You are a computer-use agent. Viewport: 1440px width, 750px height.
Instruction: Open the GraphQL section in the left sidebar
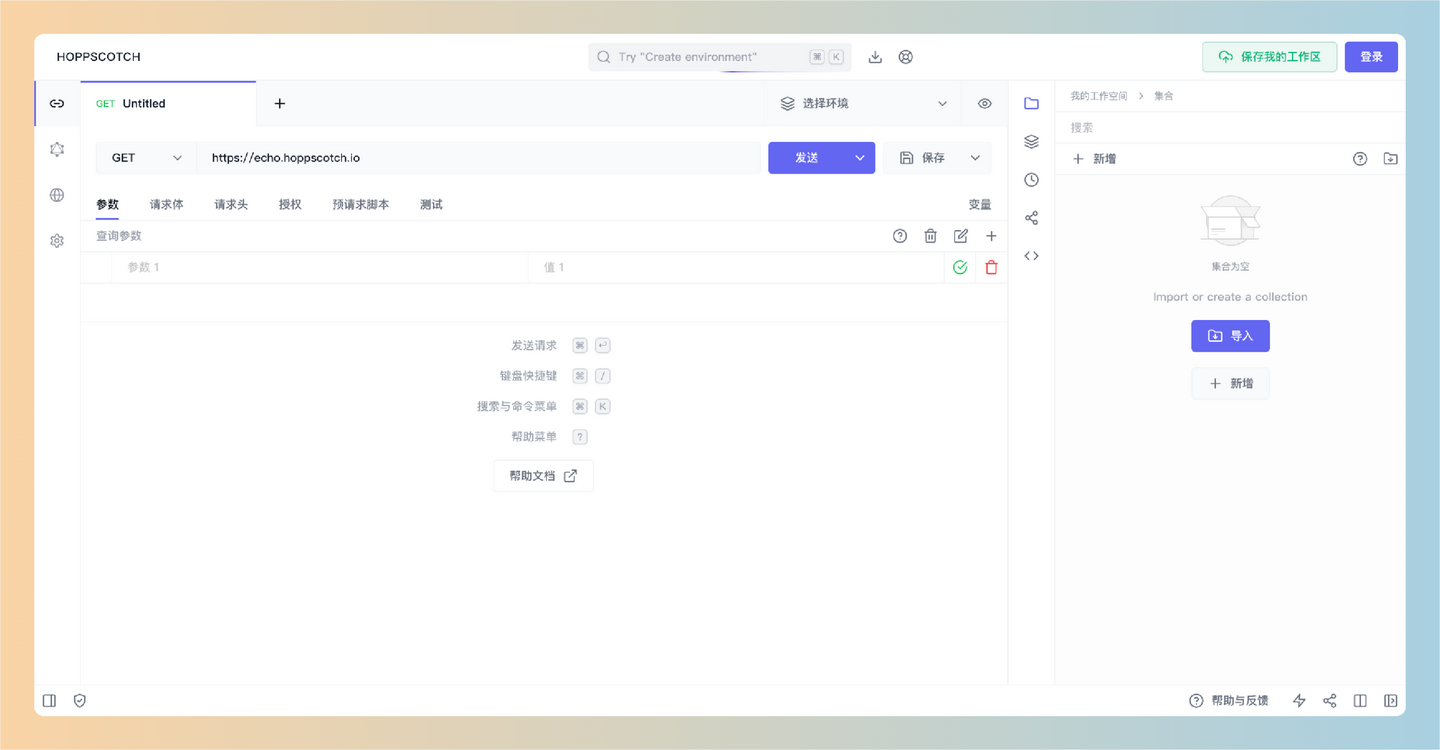(x=57, y=148)
